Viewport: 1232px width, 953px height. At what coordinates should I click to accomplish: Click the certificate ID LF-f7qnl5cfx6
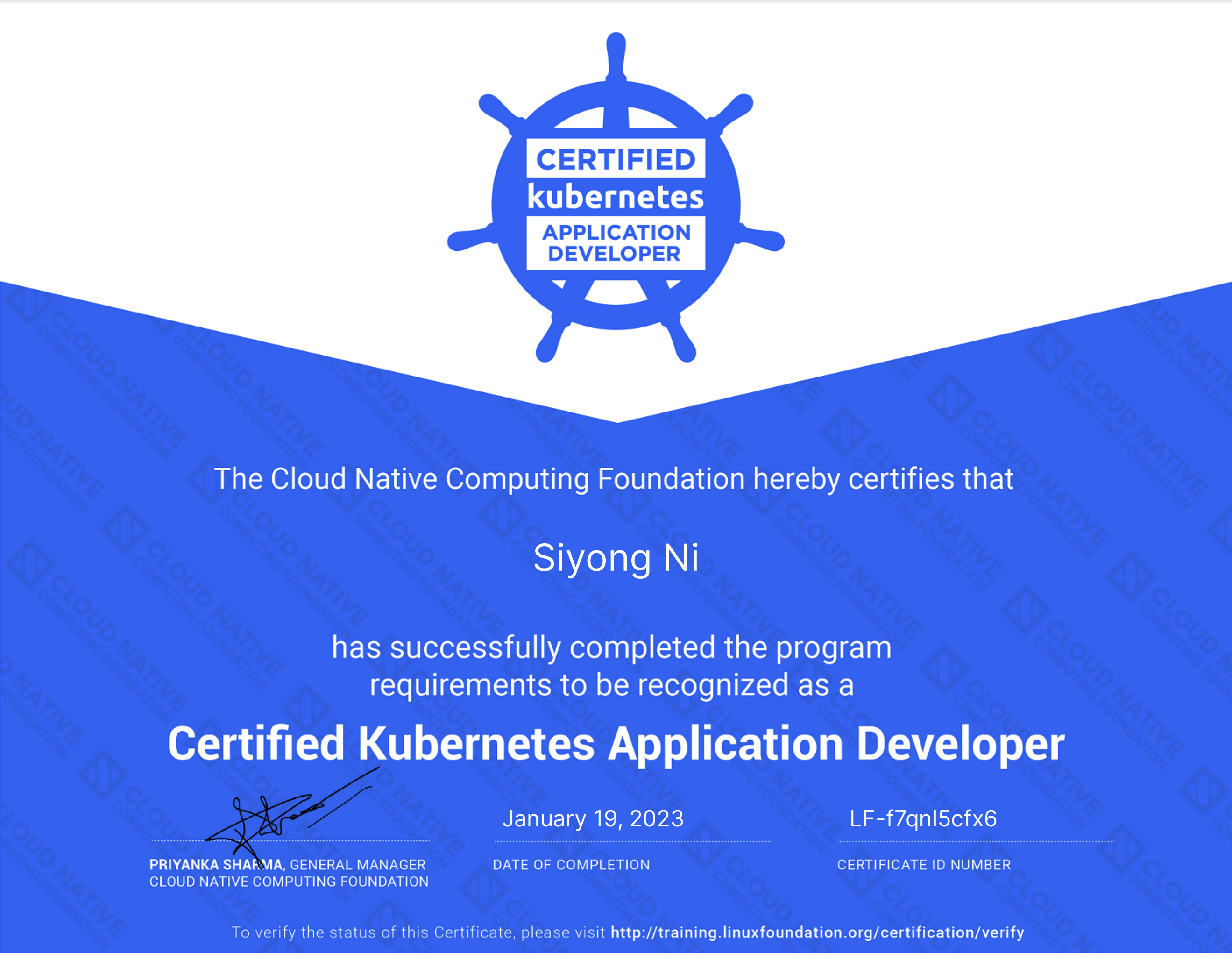923,818
